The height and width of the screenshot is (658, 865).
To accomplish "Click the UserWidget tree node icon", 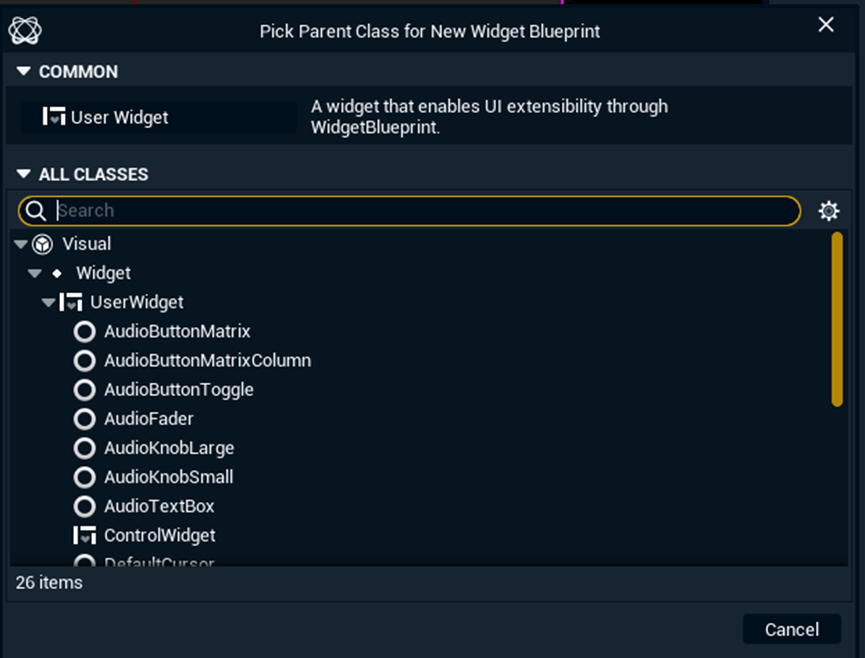I will pos(71,302).
